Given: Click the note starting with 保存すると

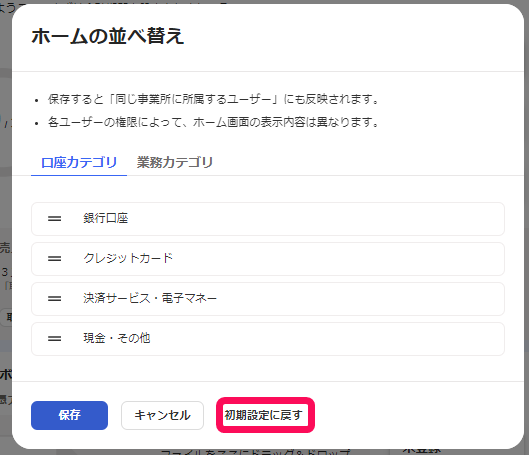Looking at the screenshot, I should (x=214, y=99).
